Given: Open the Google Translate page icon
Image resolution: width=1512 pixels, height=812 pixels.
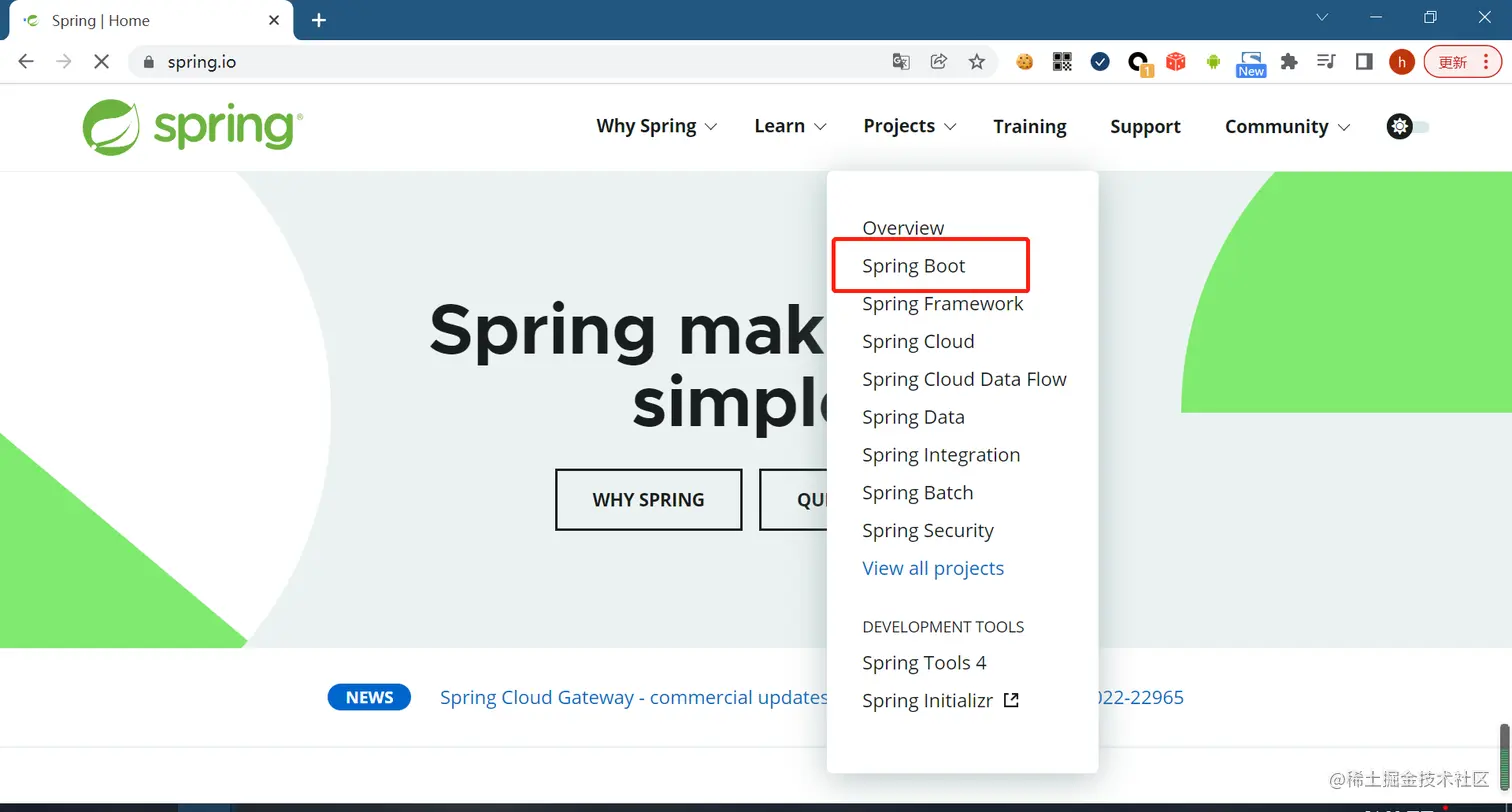Looking at the screenshot, I should [x=901, y=62].
